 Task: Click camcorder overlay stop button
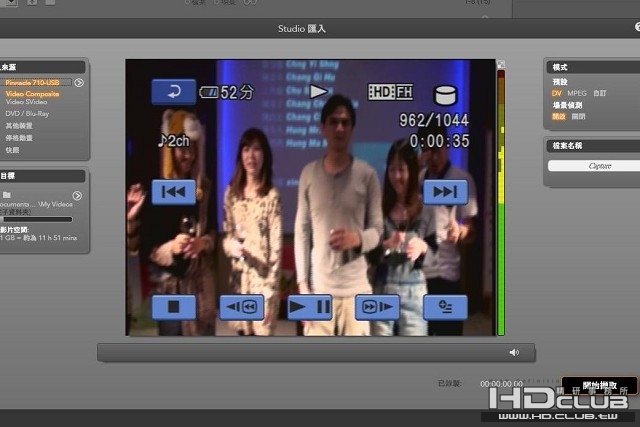click(x=173, y=307)
